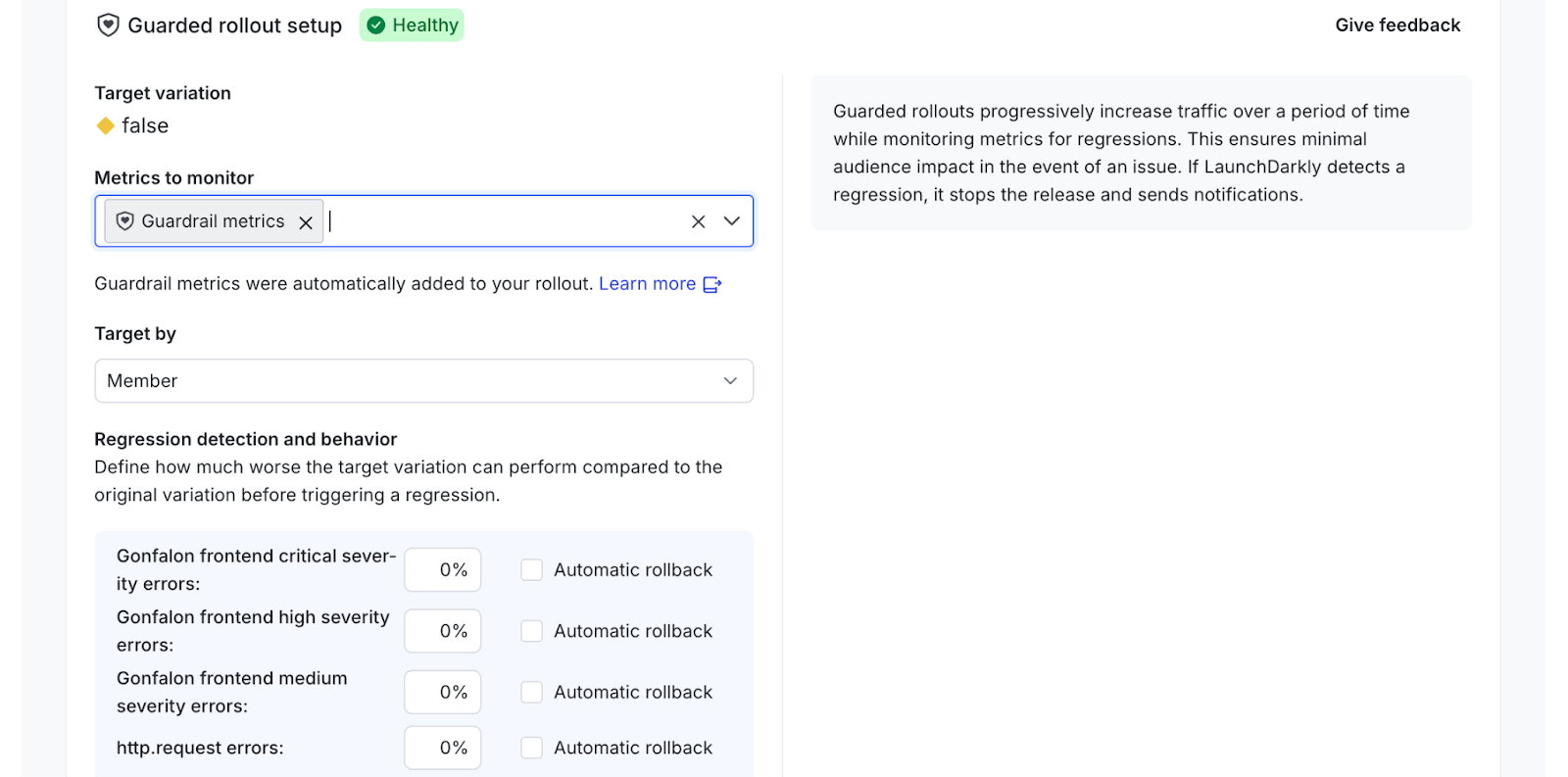Enable rollback for http.request errors
Viewport: 1568px width, 777px height.
[531, 748]
